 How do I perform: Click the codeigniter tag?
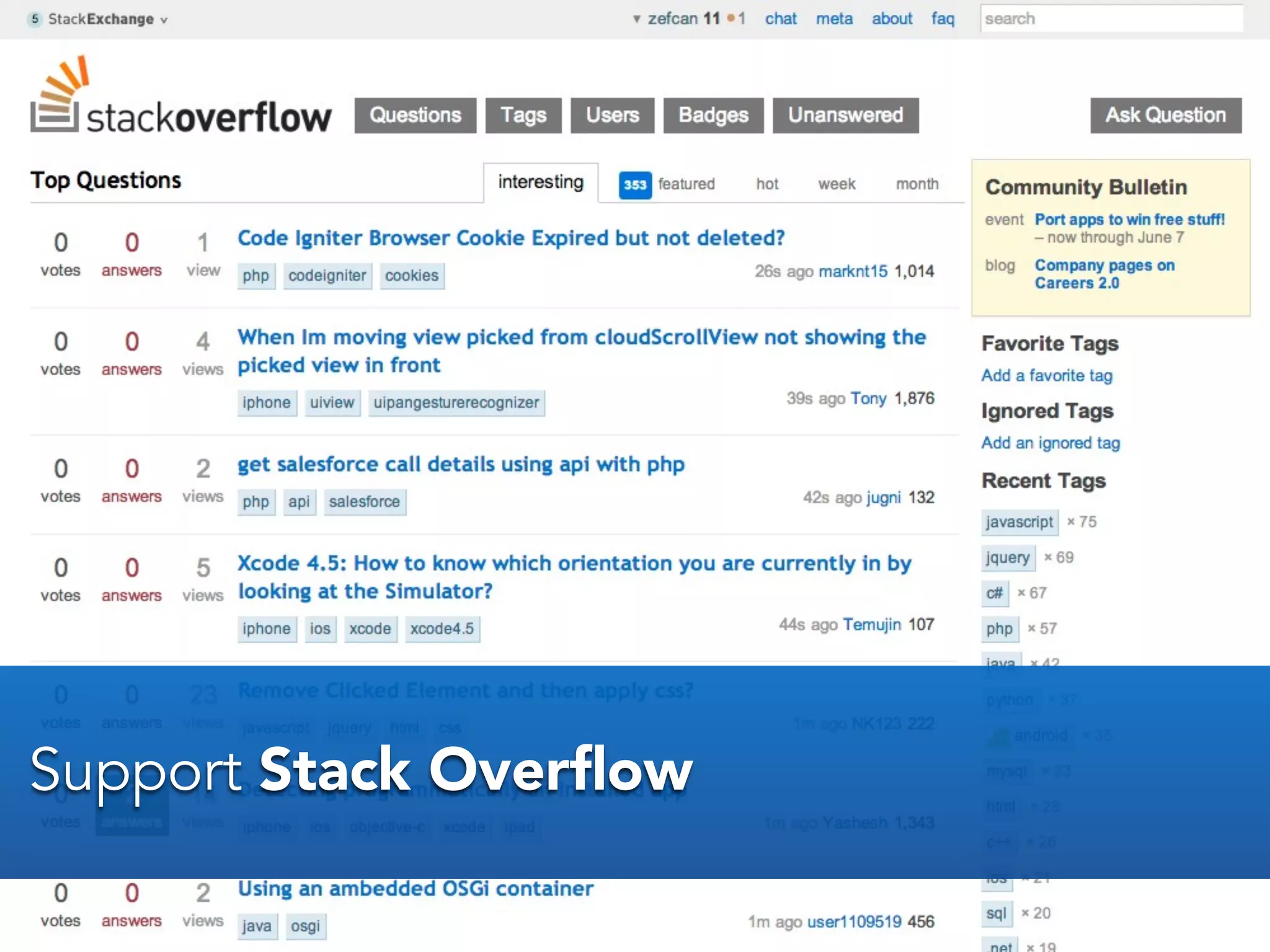327,276
